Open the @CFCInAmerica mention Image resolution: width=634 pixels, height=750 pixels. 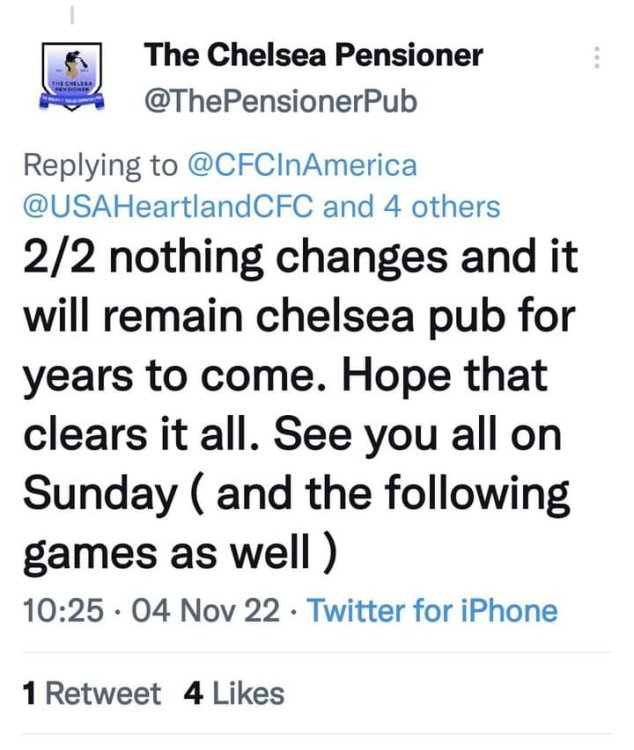pyautogui.click(x=302, y=165)
